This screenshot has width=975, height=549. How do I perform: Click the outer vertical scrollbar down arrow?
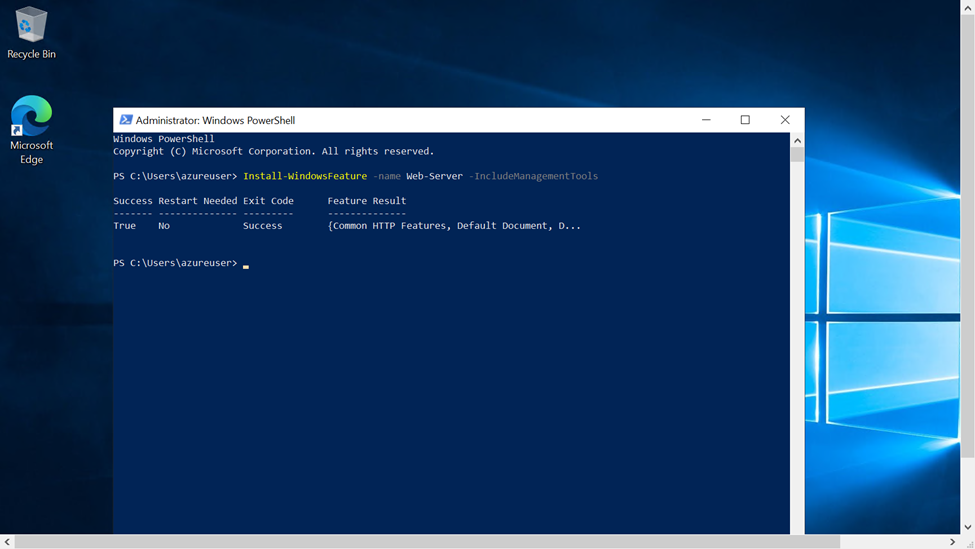pos(968,527)
